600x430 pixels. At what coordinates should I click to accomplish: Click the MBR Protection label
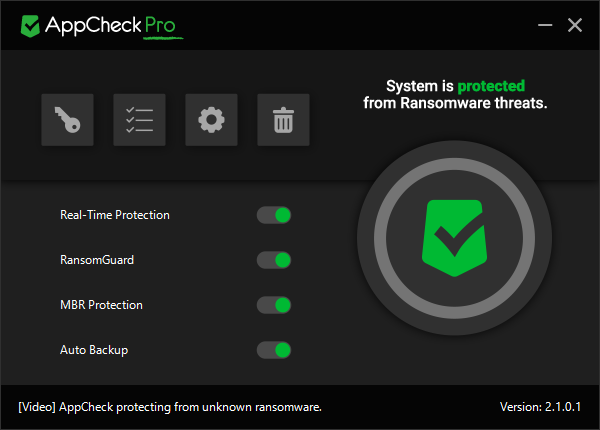101,305
